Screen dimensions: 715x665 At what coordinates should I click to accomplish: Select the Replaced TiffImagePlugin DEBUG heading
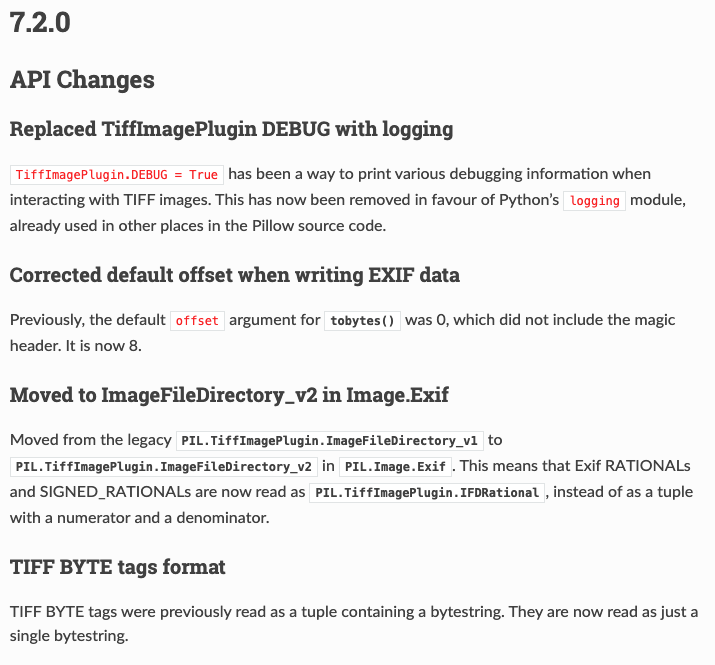click(231, 129)
